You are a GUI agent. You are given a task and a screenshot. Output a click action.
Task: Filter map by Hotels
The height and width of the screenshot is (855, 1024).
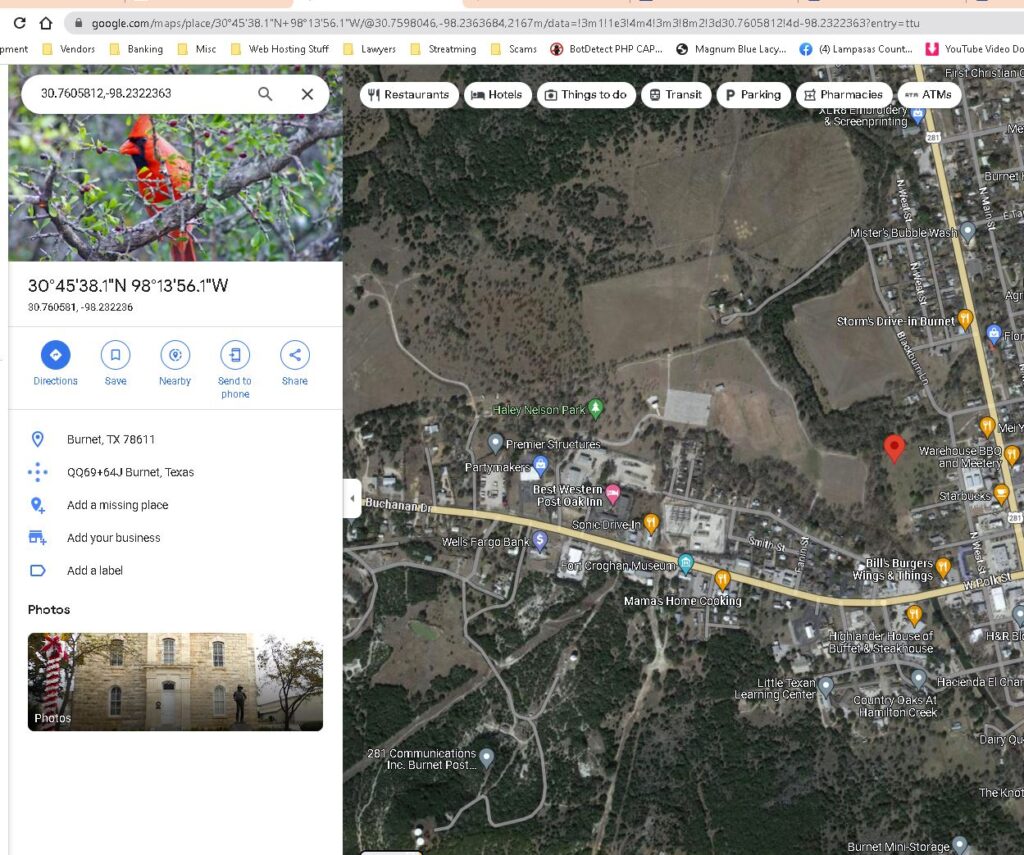click(x=497, y=95)
